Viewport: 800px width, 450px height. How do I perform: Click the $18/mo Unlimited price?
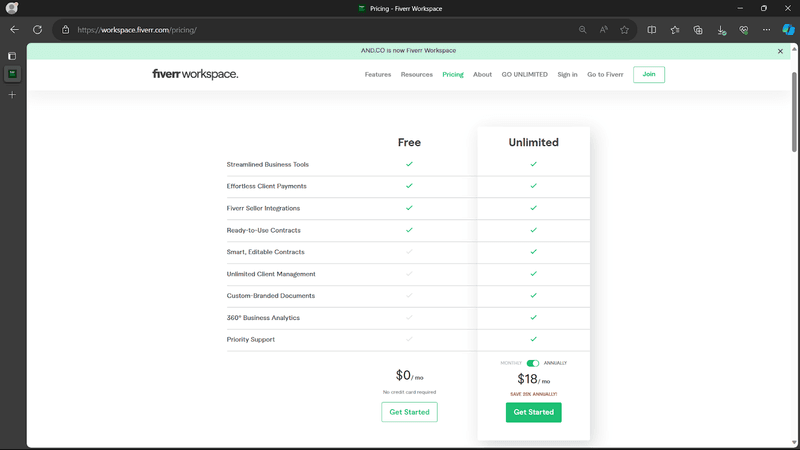click(534, 379)
